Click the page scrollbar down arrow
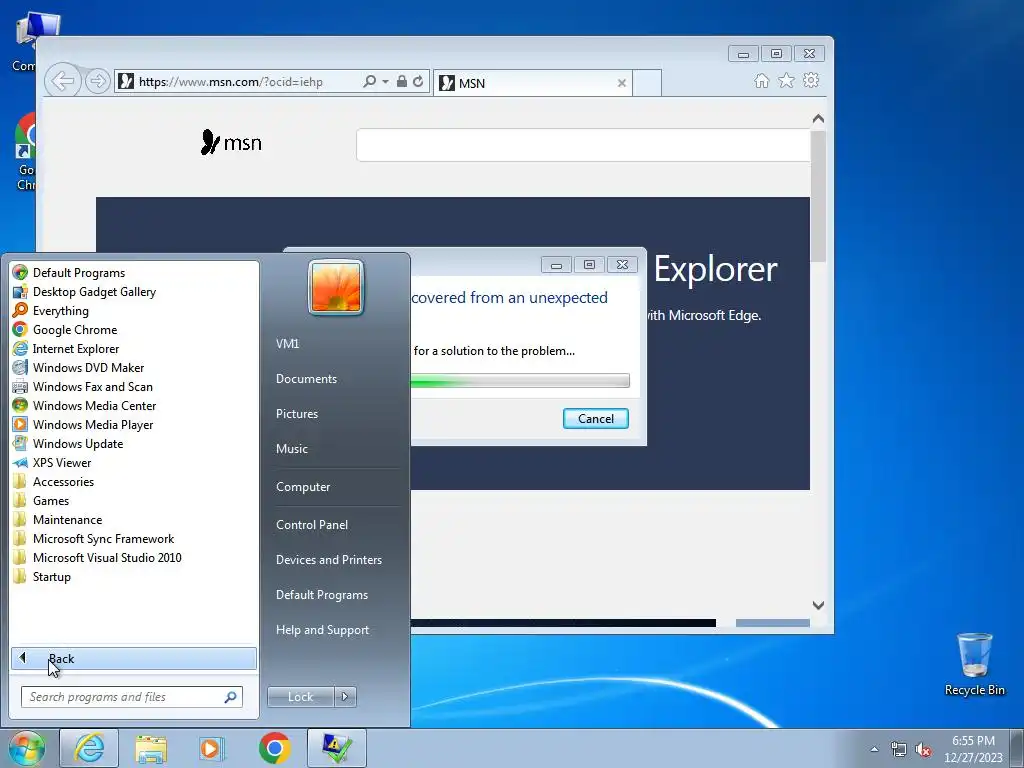This screenshot has width=1024, height=768. point(818,605)
